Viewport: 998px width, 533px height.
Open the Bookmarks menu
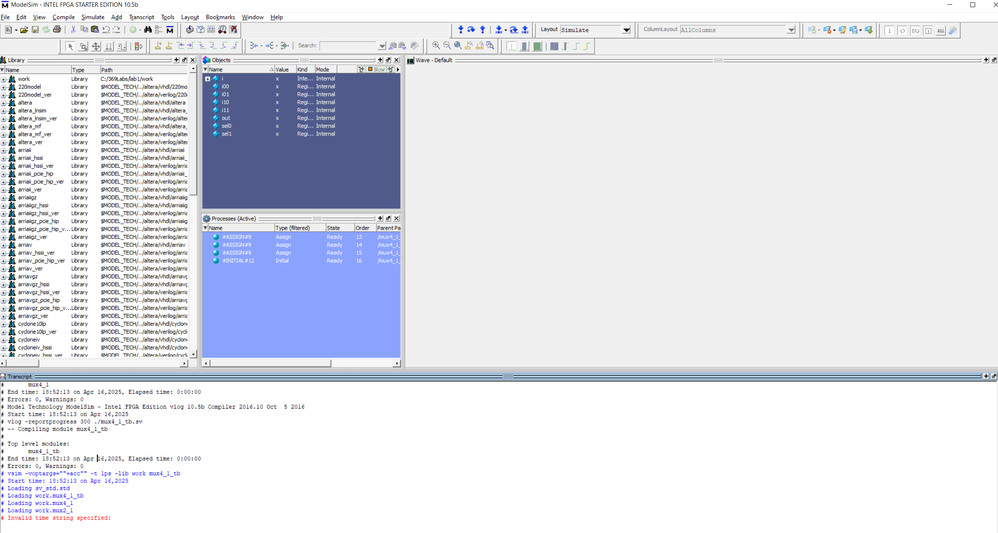[220, 17]
